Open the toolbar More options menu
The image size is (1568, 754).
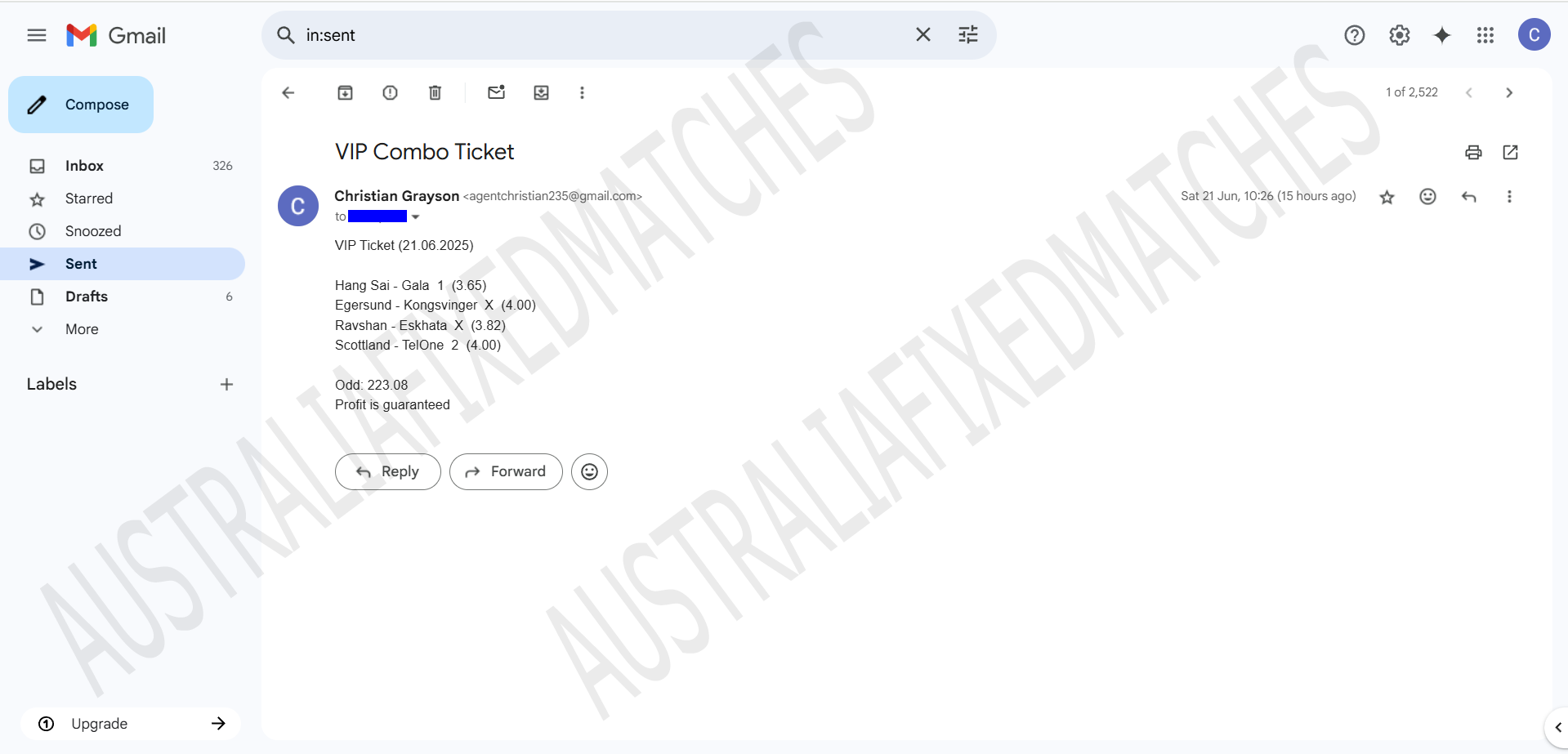point(582,93)
